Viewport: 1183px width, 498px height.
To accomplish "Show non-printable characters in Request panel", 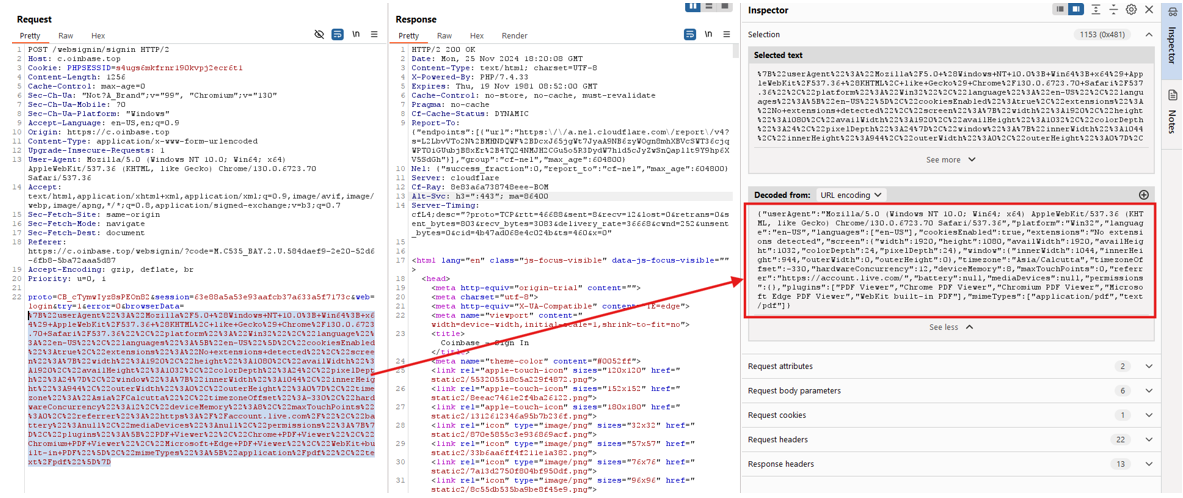I will coord(356,35).
